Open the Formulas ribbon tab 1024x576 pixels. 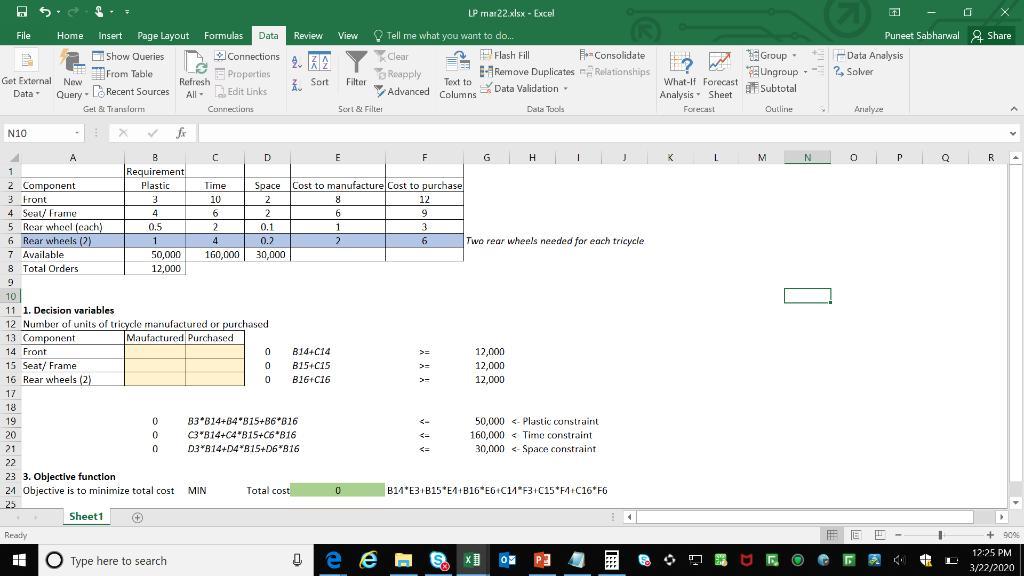[223, 35]
